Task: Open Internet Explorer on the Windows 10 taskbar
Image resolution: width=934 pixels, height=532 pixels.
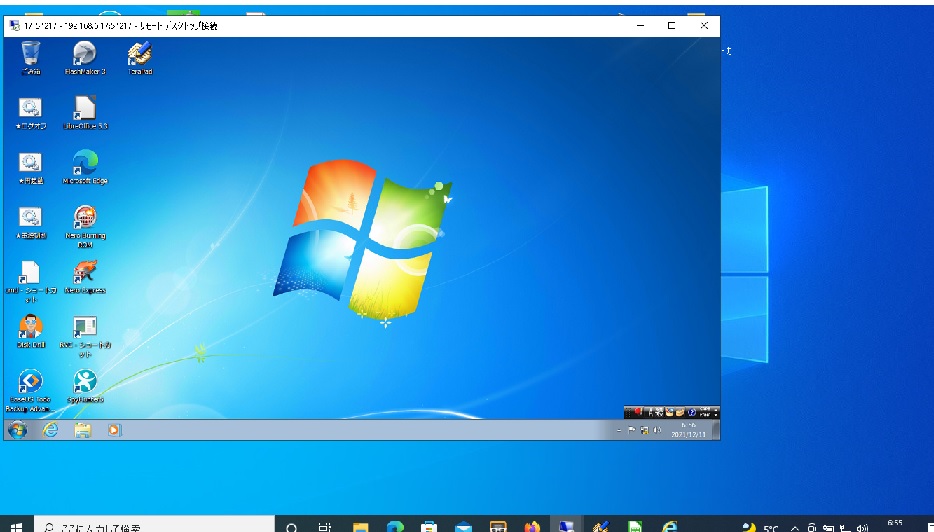Action: [670, 527]
